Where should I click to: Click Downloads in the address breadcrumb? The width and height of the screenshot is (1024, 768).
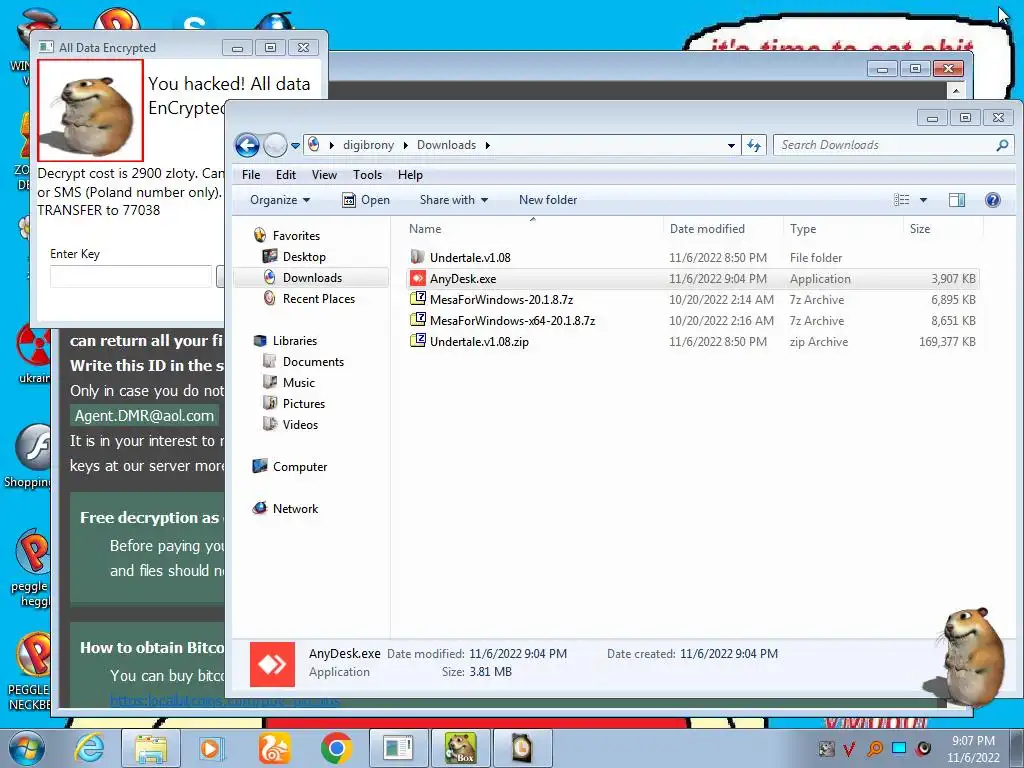click(446, 145)
